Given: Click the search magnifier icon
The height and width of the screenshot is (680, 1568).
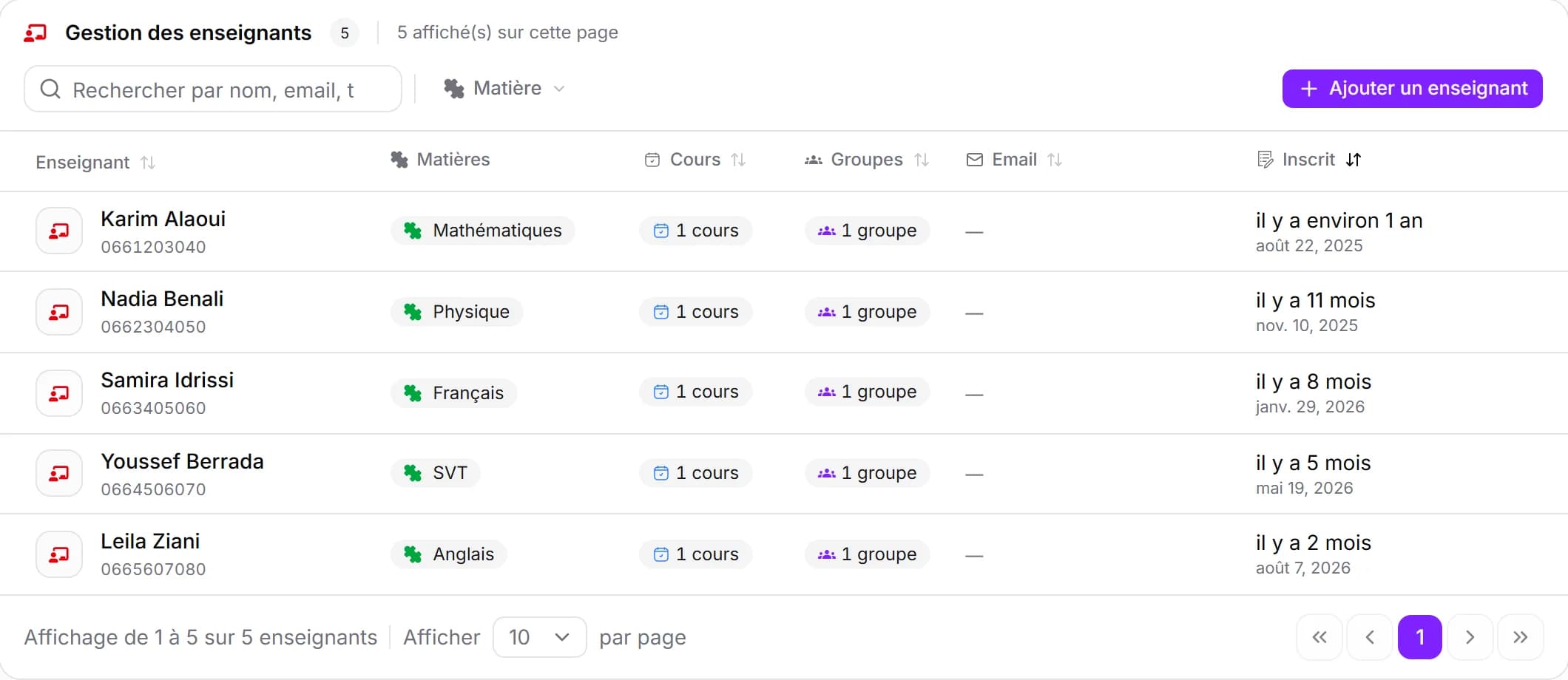Looking at the screenshot, I should pyautogui.click(x=50, y=89).
